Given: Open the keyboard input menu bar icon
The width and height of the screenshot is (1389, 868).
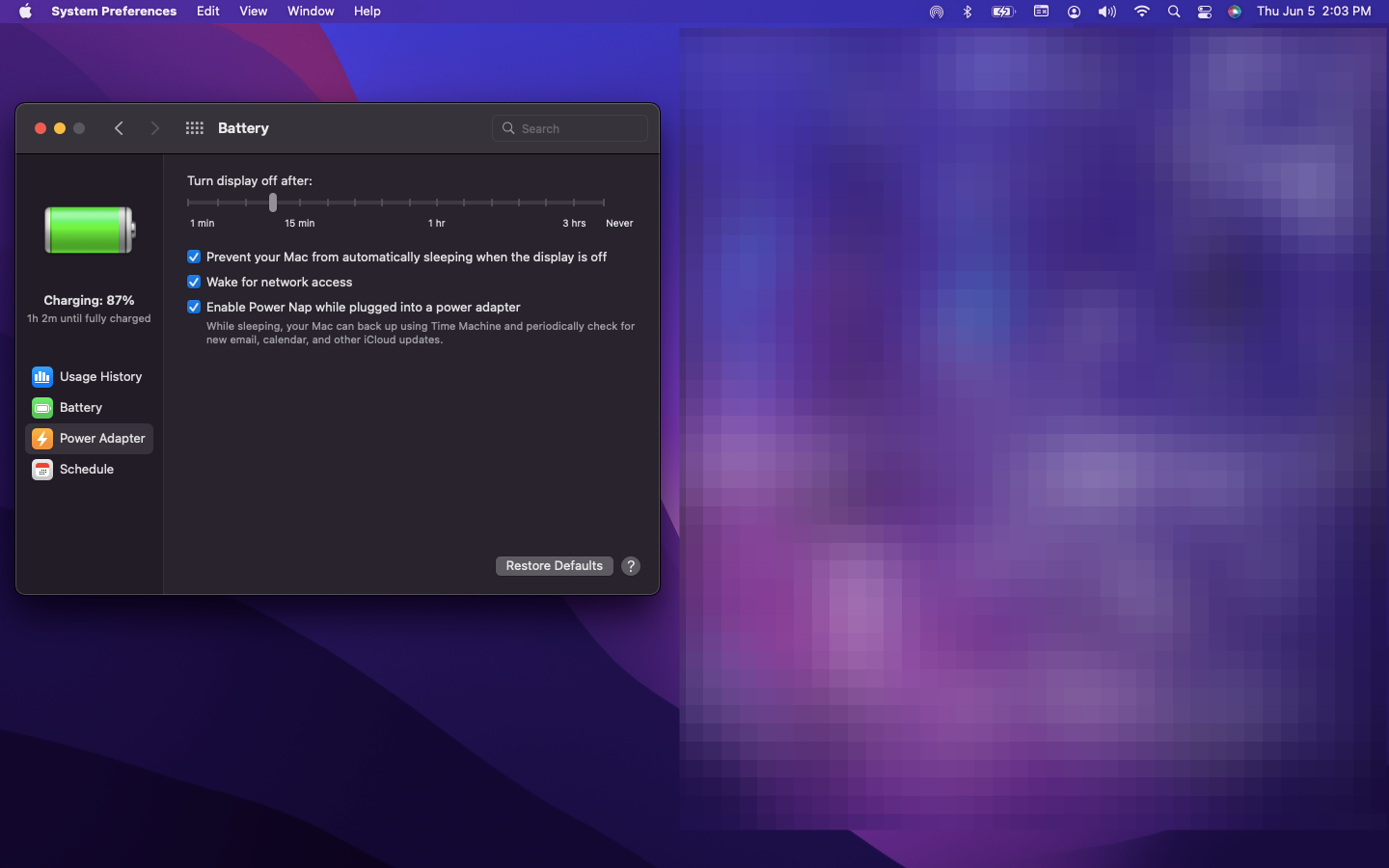Looking at the screenshot, I should point(1041,12).
